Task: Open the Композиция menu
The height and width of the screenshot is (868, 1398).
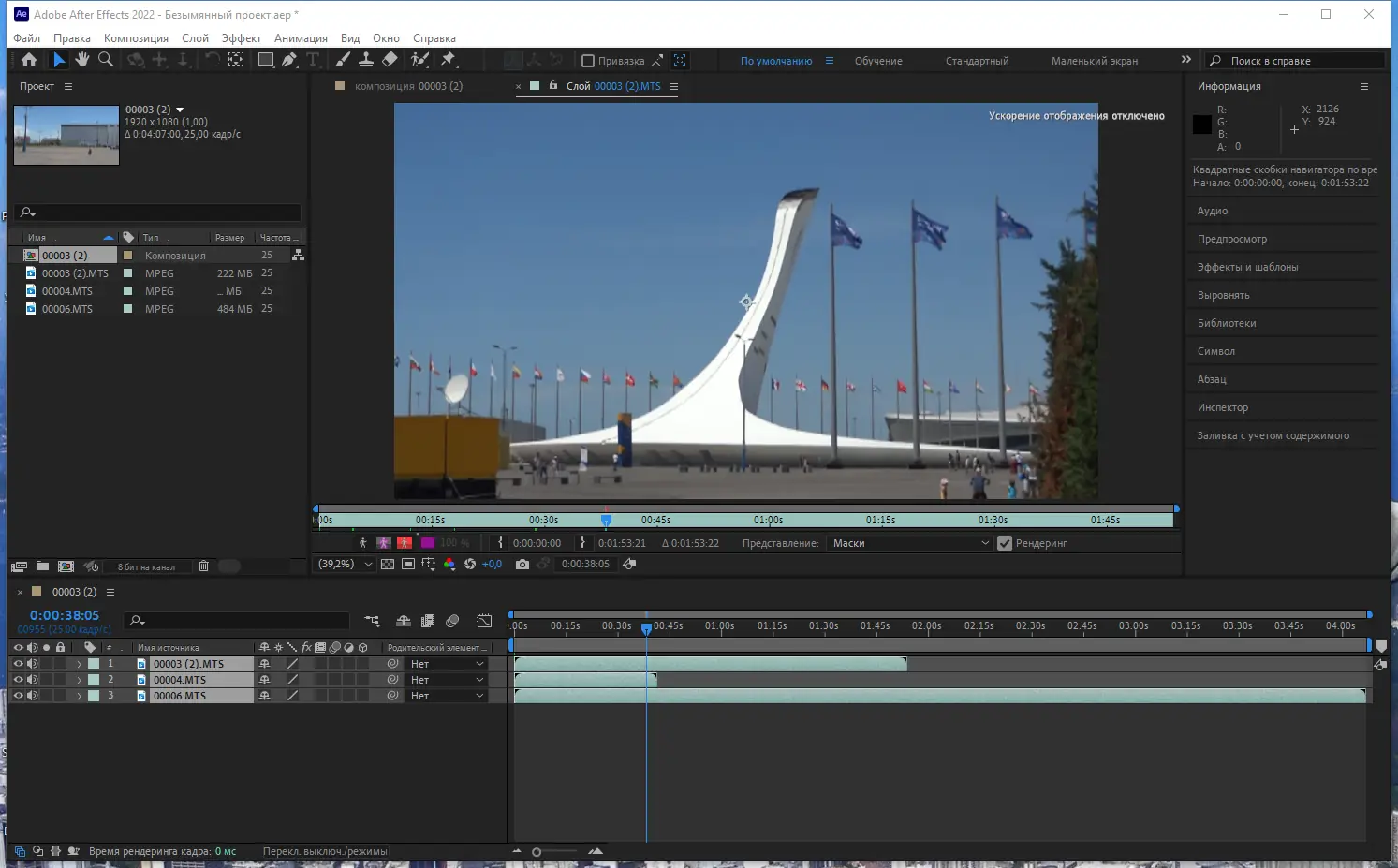Action: click(136, 38)
